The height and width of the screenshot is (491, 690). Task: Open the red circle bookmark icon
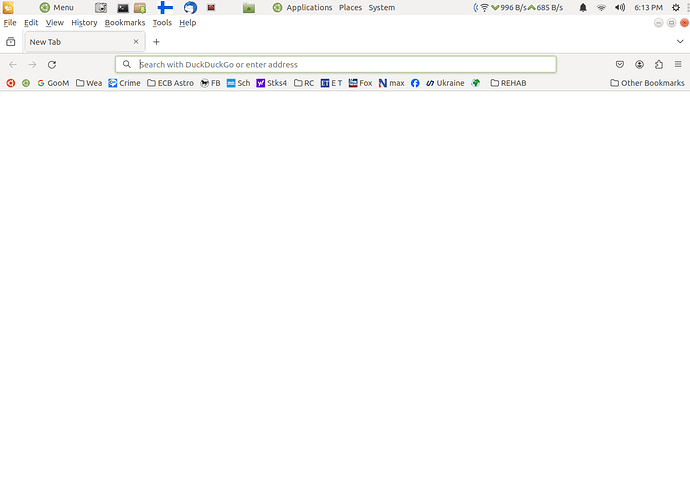(11, 83)
